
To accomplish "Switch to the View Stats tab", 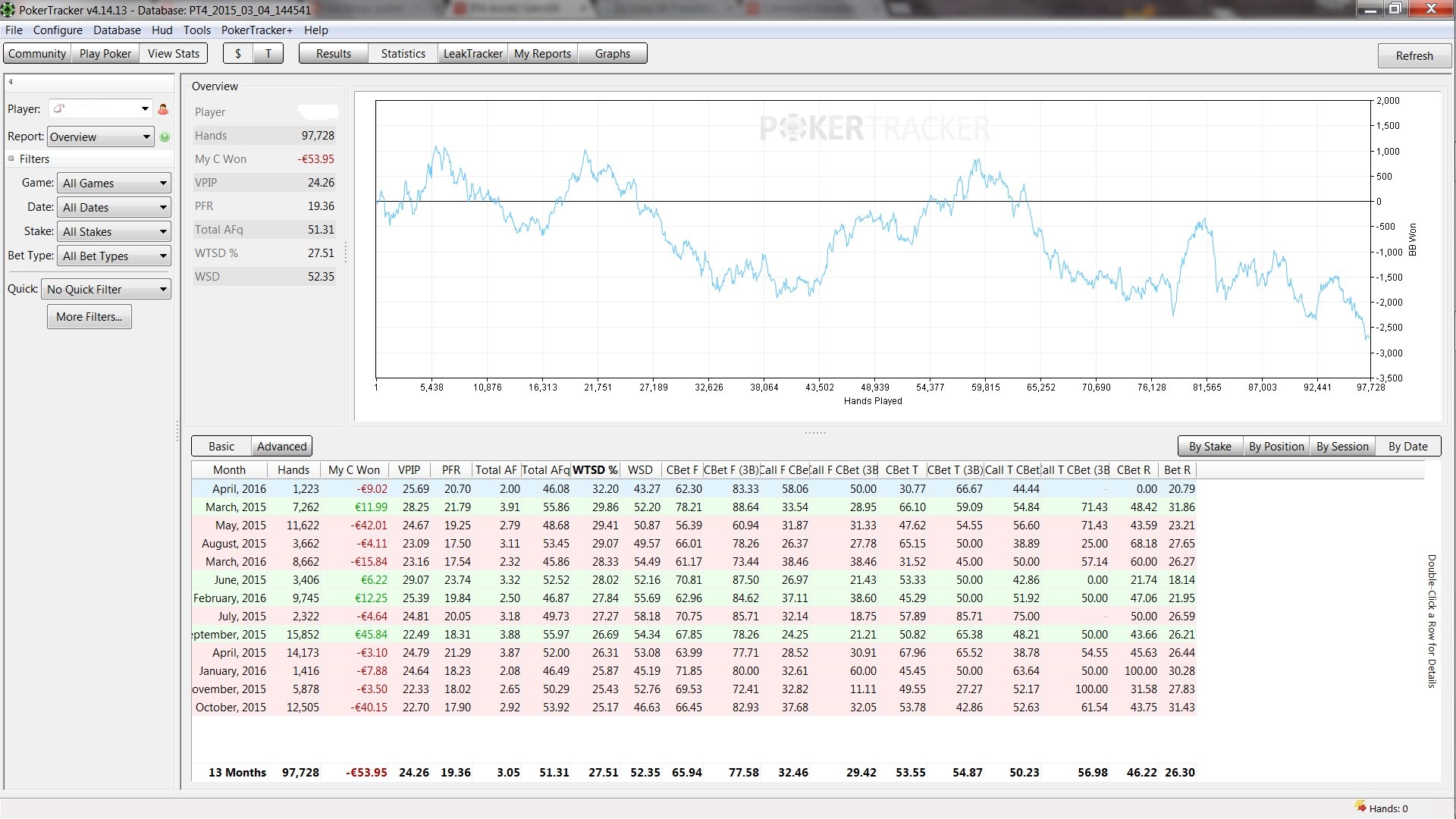I will coord(174,54).
